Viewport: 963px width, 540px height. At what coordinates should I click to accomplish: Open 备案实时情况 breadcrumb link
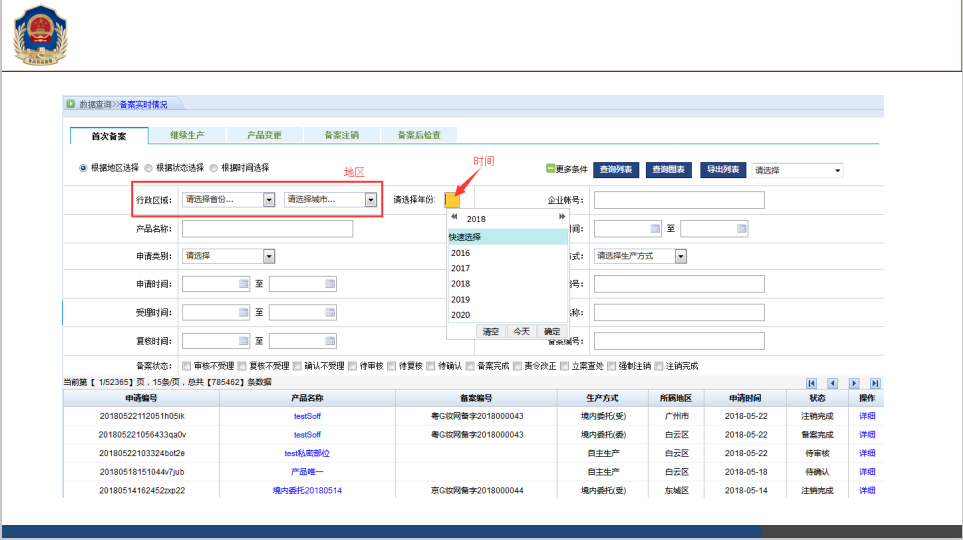coord(143,104)
